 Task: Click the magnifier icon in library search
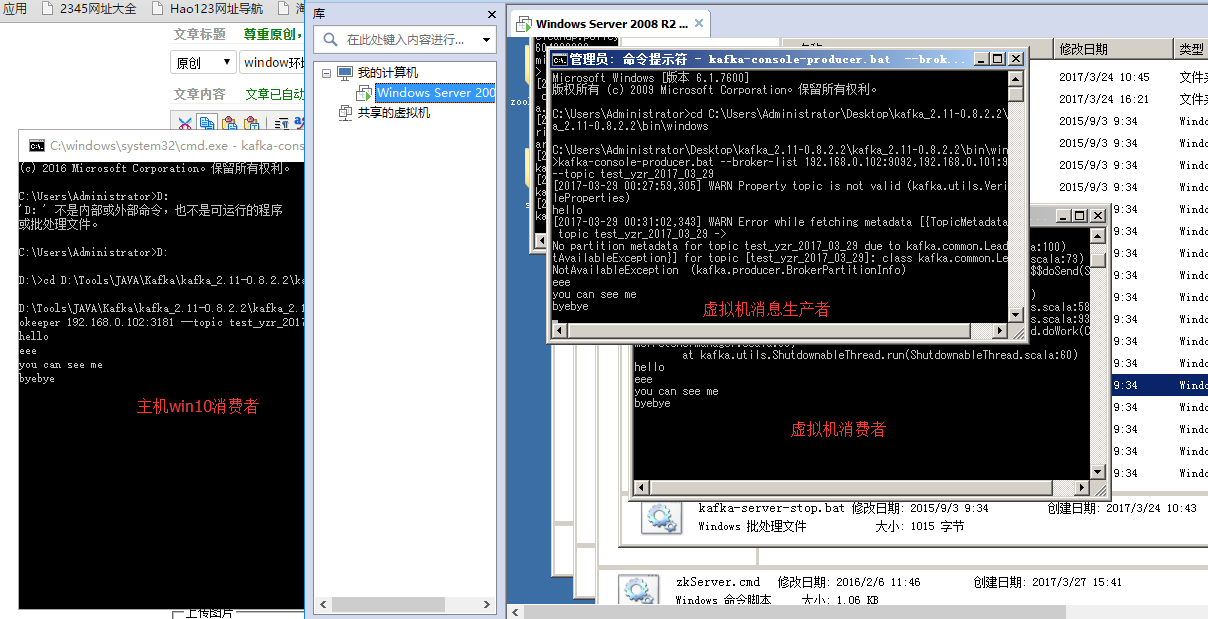pyautogui.click(x=331, y=40)
